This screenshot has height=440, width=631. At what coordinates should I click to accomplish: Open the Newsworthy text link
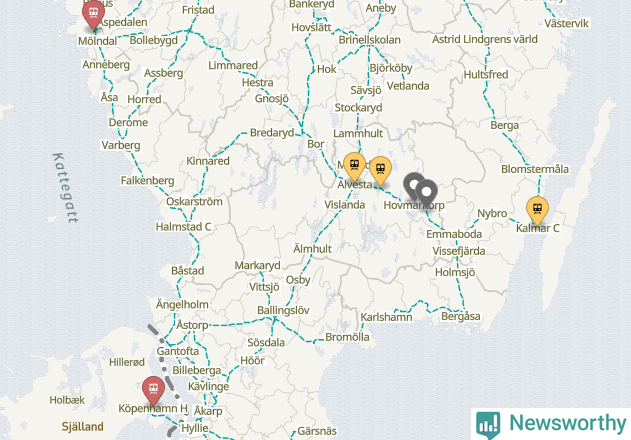pyautogui.click(x=568, y=423)
